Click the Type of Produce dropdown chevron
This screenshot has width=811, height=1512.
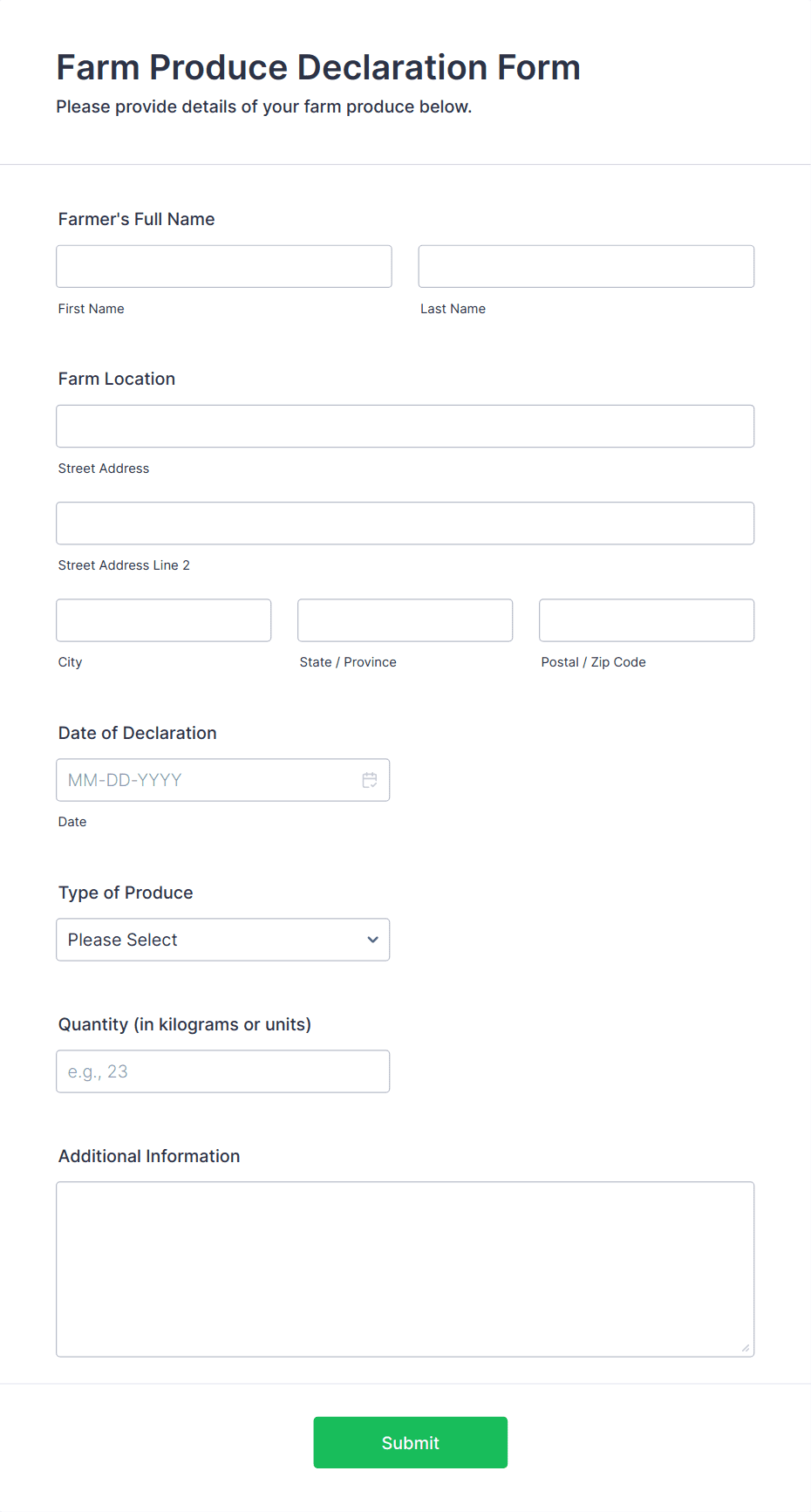(373, 940)
